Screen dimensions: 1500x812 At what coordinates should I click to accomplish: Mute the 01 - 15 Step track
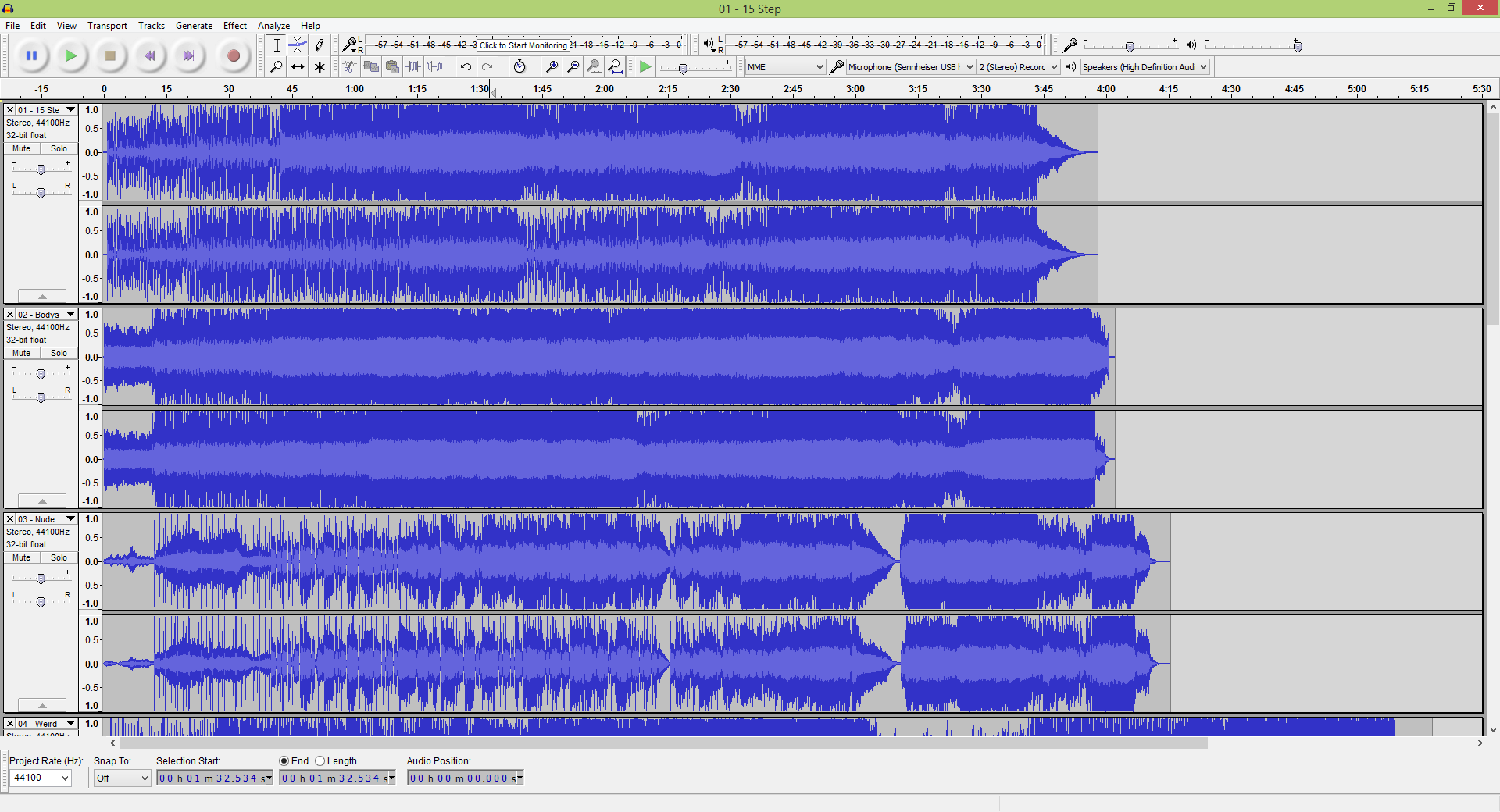coord(22,148)
